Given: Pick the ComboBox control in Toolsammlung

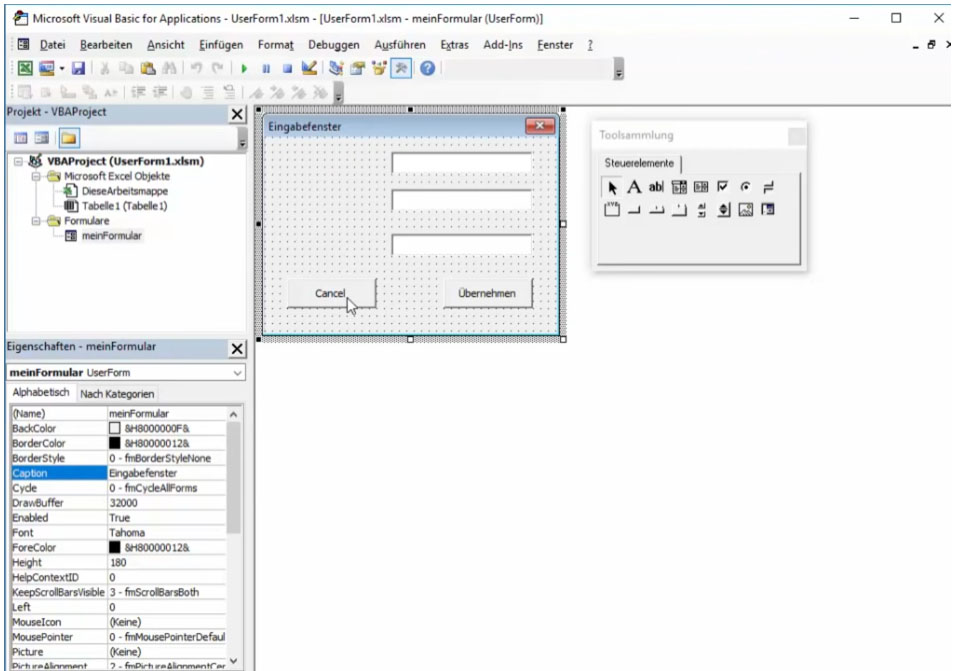Looking at the screenshot, I should 679,187.
